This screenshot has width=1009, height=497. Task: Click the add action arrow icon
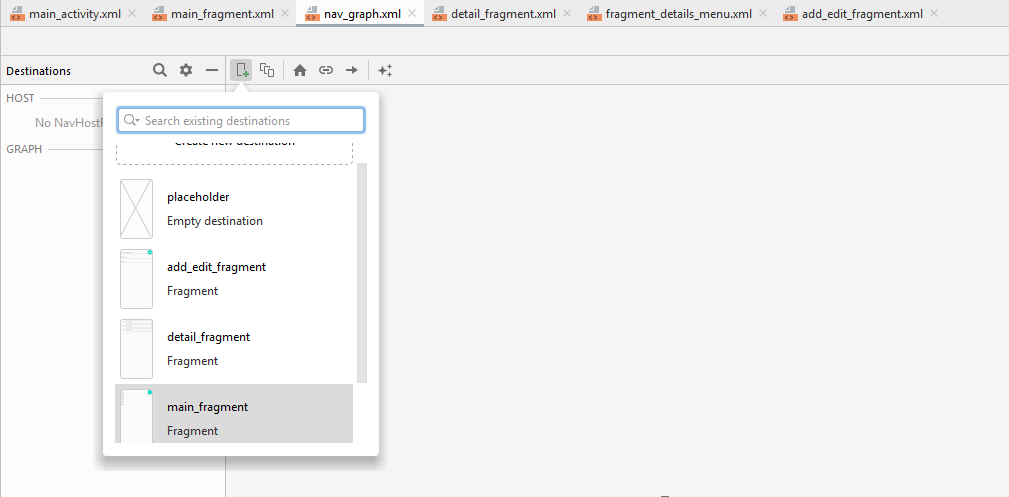pos(351,70)
